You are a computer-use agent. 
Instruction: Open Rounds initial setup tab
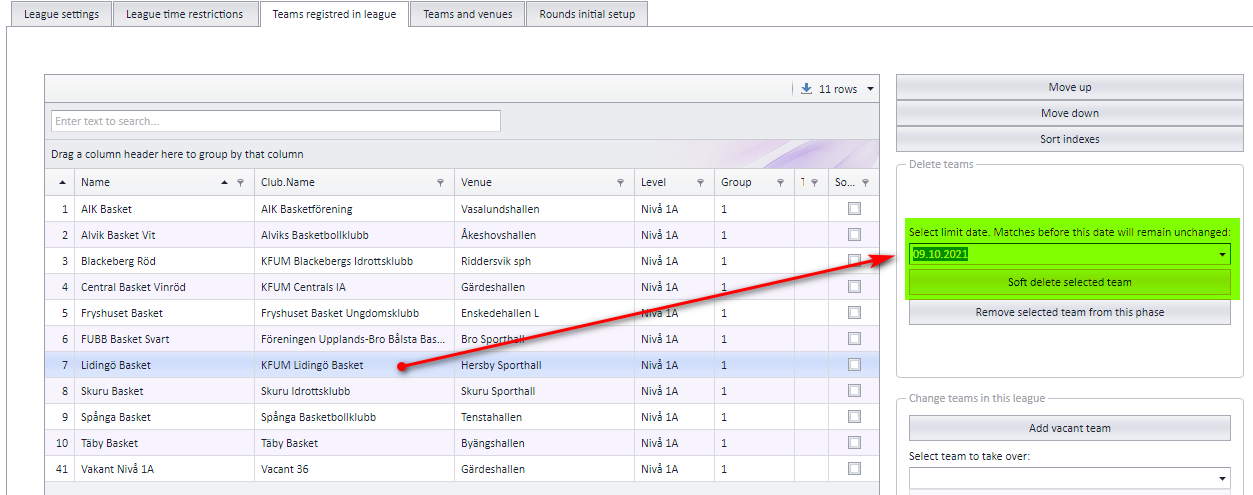point(587,14)
